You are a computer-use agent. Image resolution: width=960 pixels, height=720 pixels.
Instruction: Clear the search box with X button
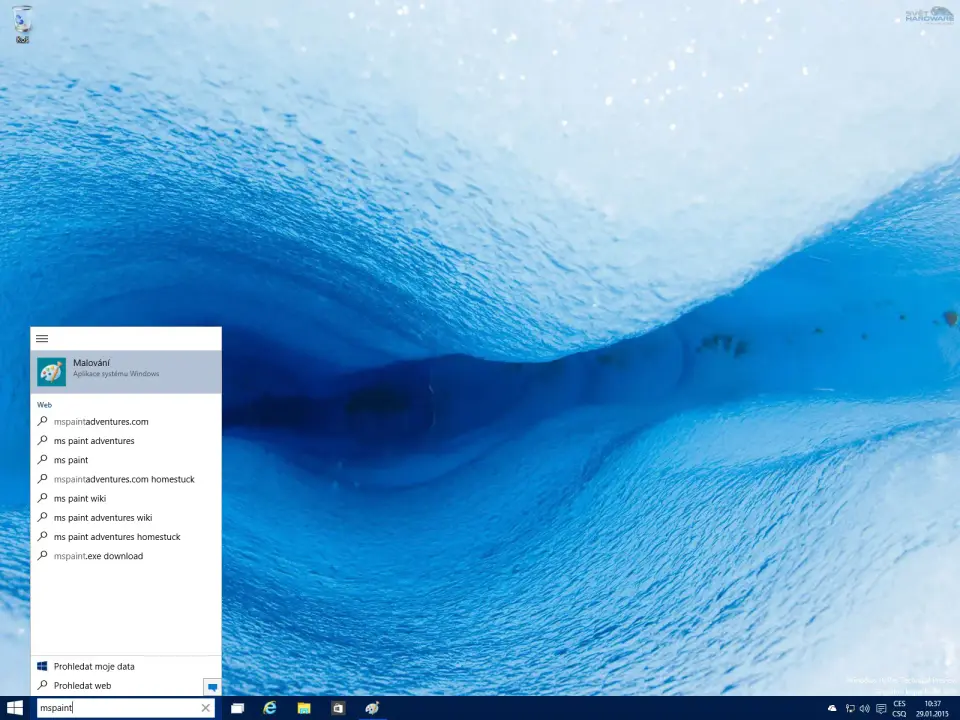coord(206,708)
